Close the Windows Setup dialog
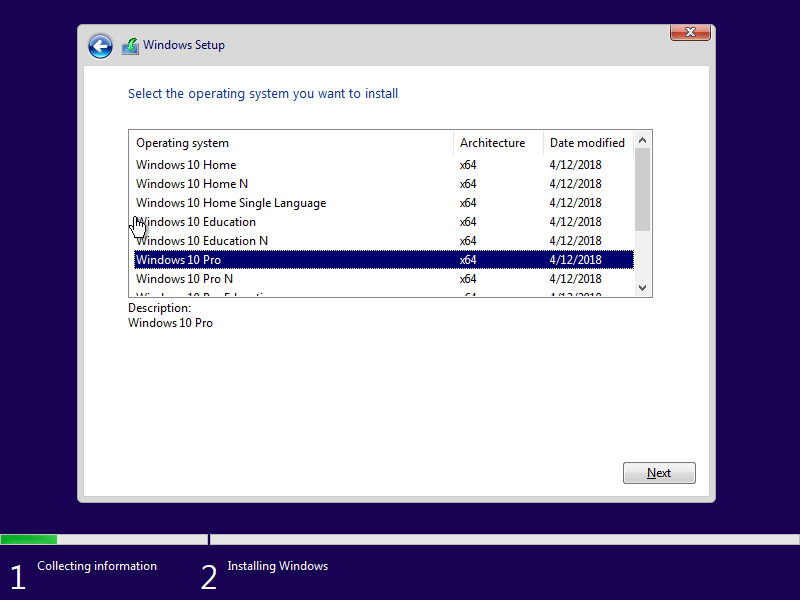The height and width of the screenshot is (600, 800). coord(690,32)
